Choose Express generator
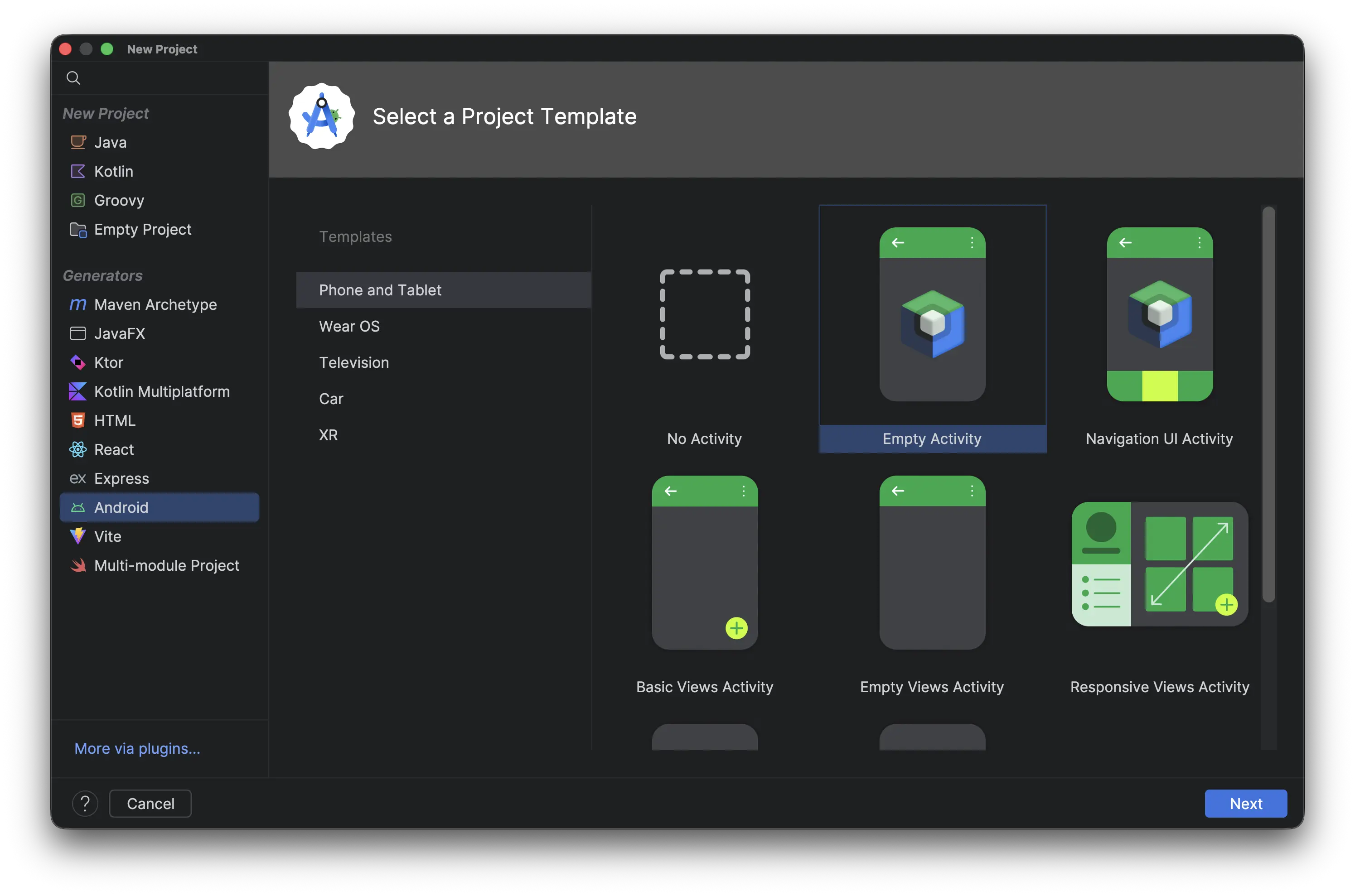 (x=160, y=478)
